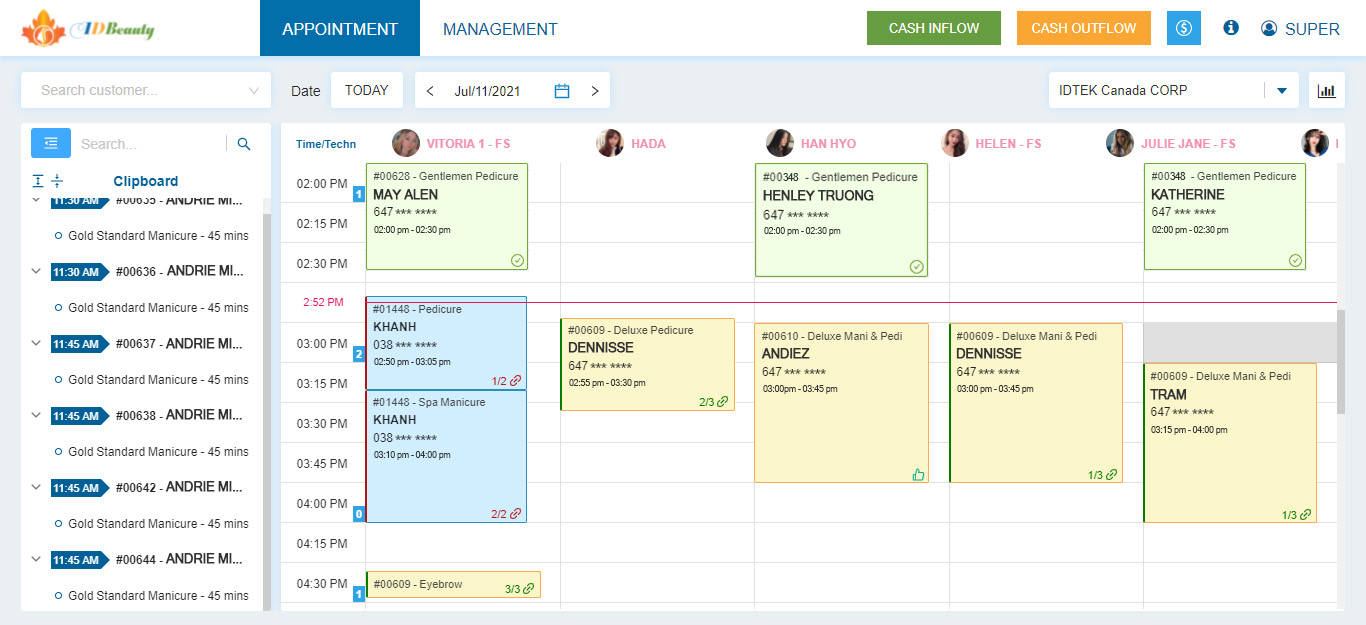The width and height of the screenshot is (1366, 625).
Task: Collapse appointment #00636 in clipboard
Action: tap(37, 271)
